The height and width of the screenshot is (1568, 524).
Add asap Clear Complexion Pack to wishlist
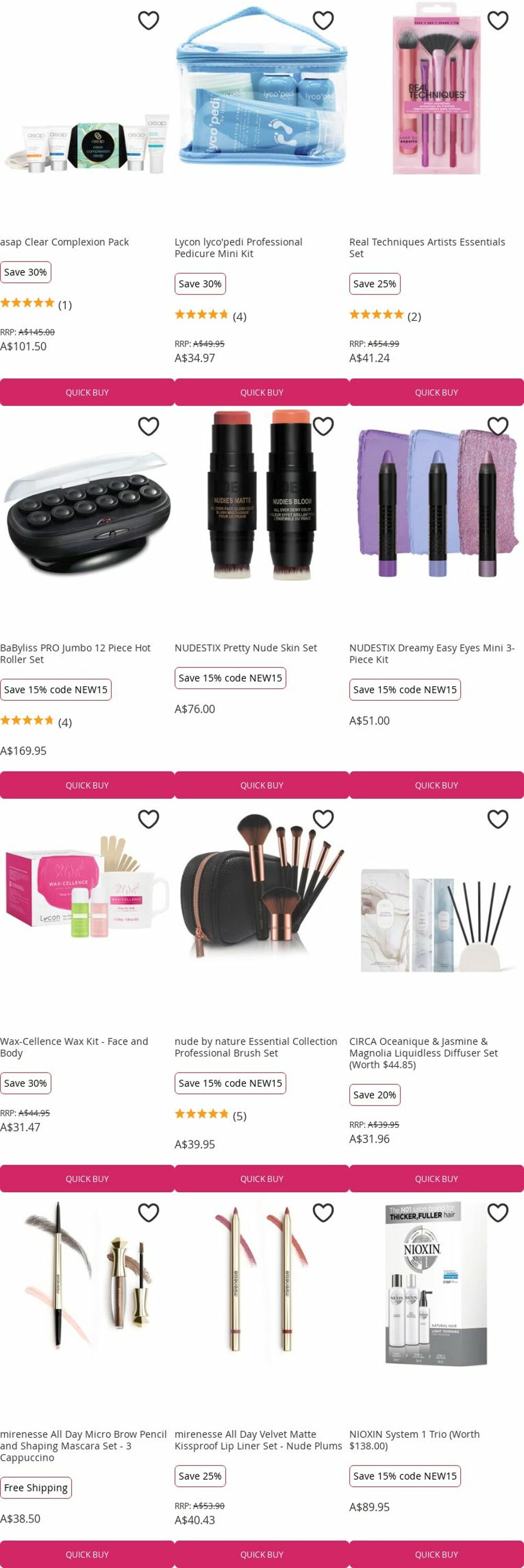click(x=148, y=21)
